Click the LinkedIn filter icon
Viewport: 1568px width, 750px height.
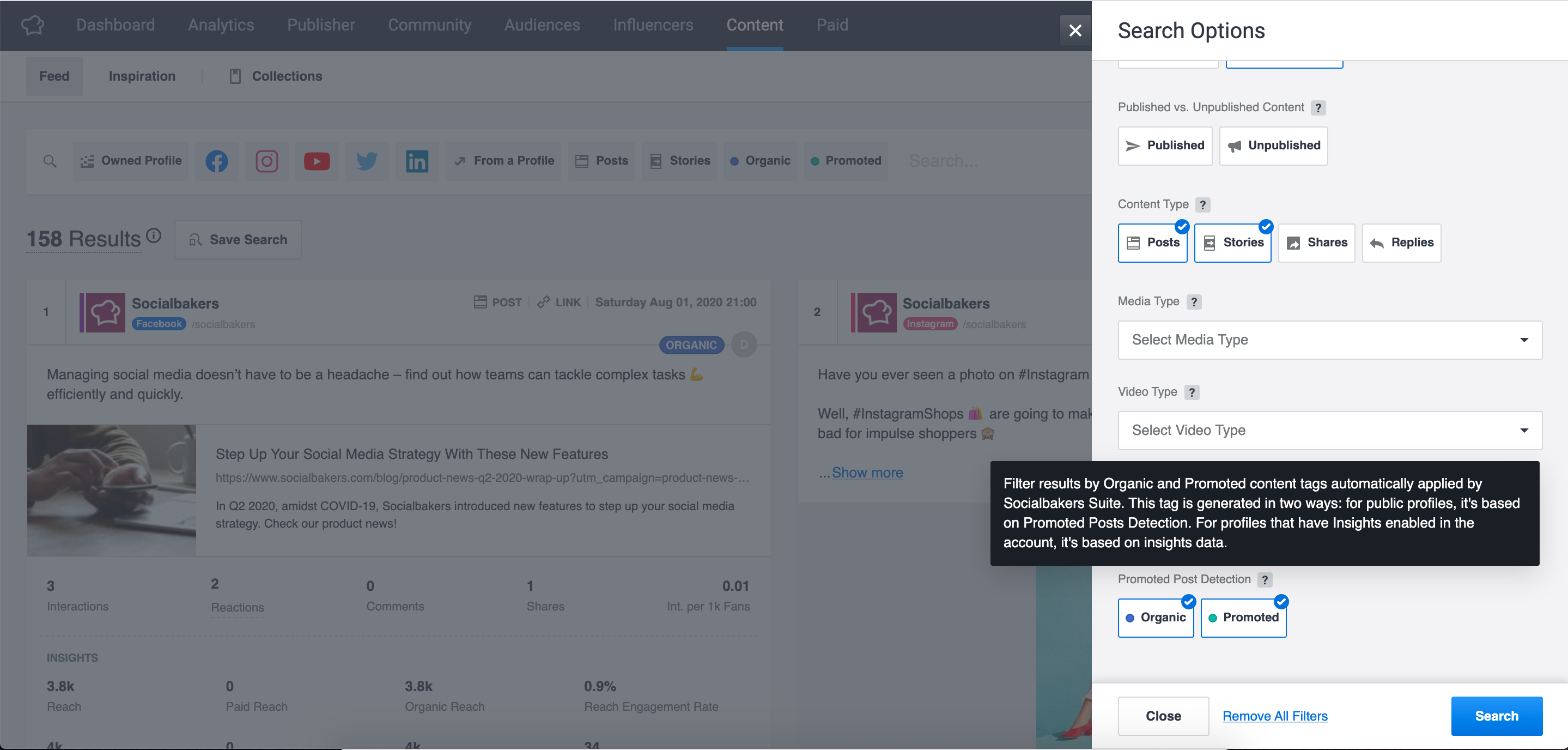click(x=417, y=161)
